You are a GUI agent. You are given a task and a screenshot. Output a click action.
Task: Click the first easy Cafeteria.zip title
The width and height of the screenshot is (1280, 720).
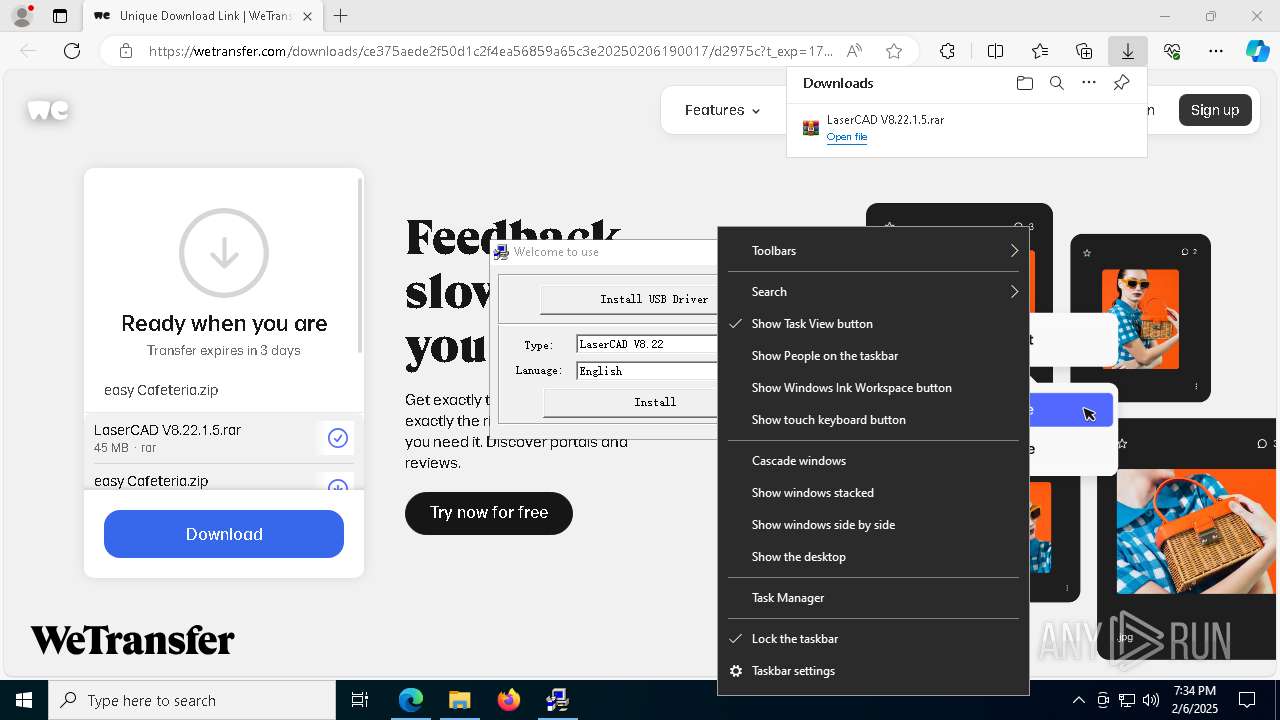161,390
